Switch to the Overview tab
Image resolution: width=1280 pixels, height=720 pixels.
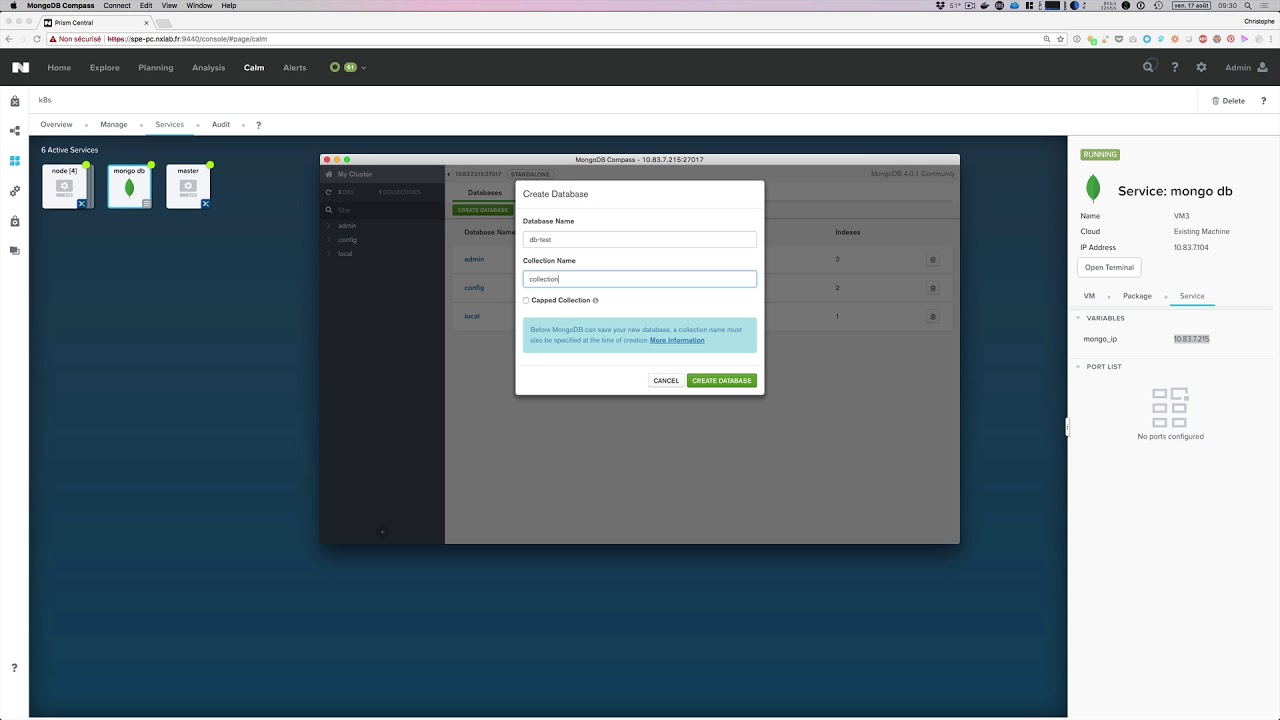pos(56,125)
